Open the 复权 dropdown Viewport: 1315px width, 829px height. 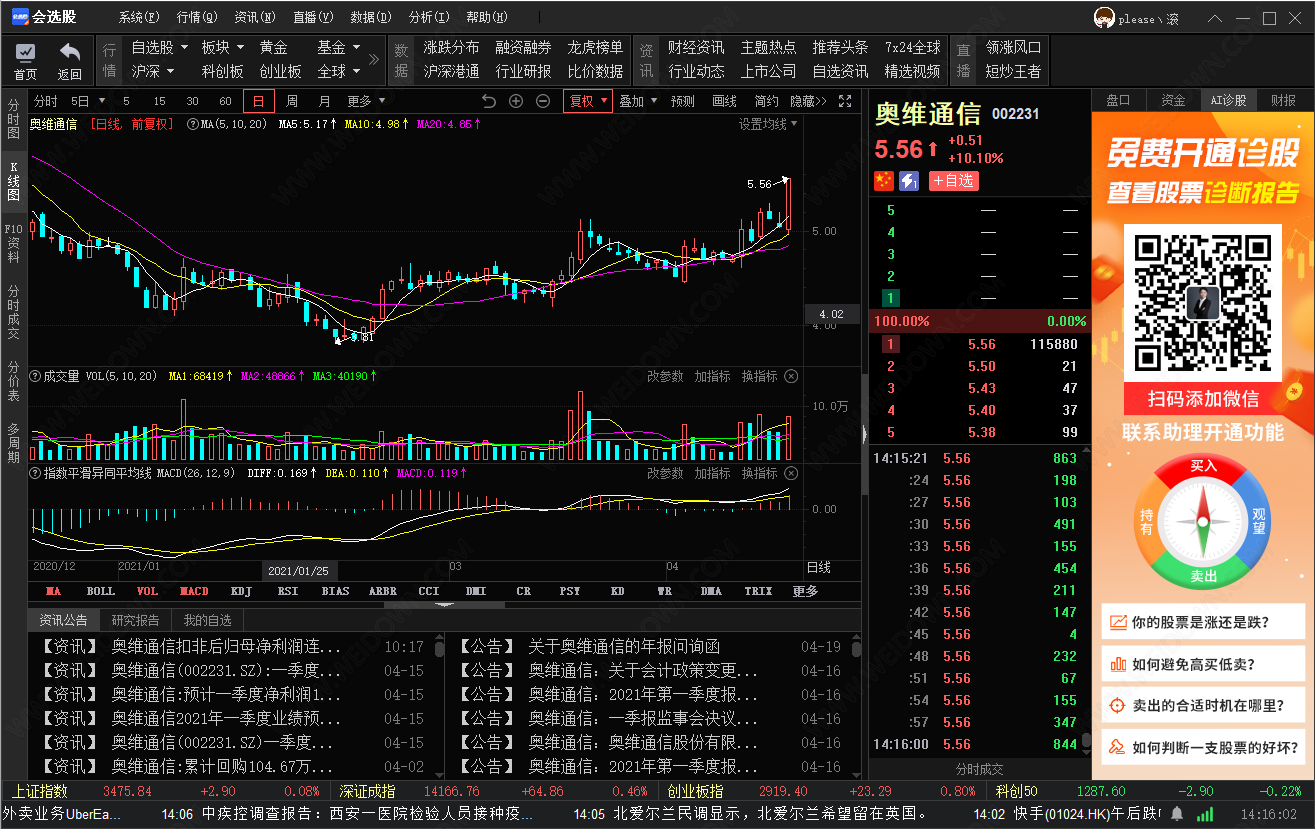588,101
